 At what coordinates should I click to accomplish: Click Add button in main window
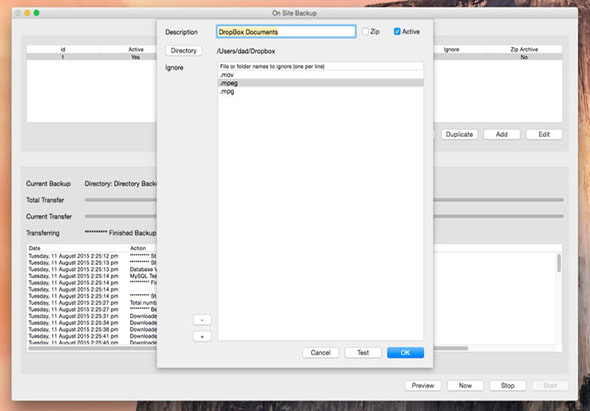pyautogui.click(x=502, y=134)
